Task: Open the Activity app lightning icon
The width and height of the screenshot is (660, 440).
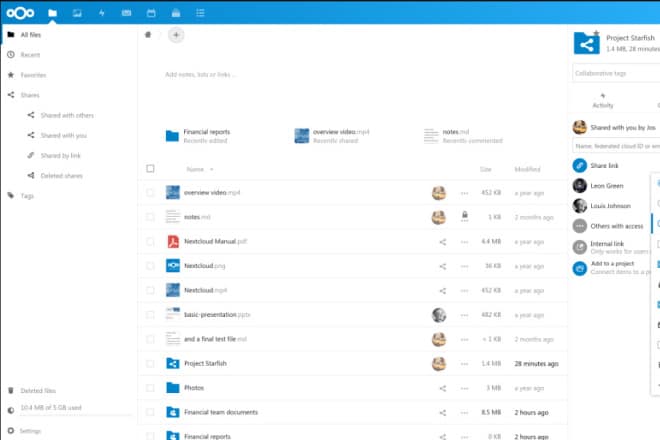Action: 102,13
